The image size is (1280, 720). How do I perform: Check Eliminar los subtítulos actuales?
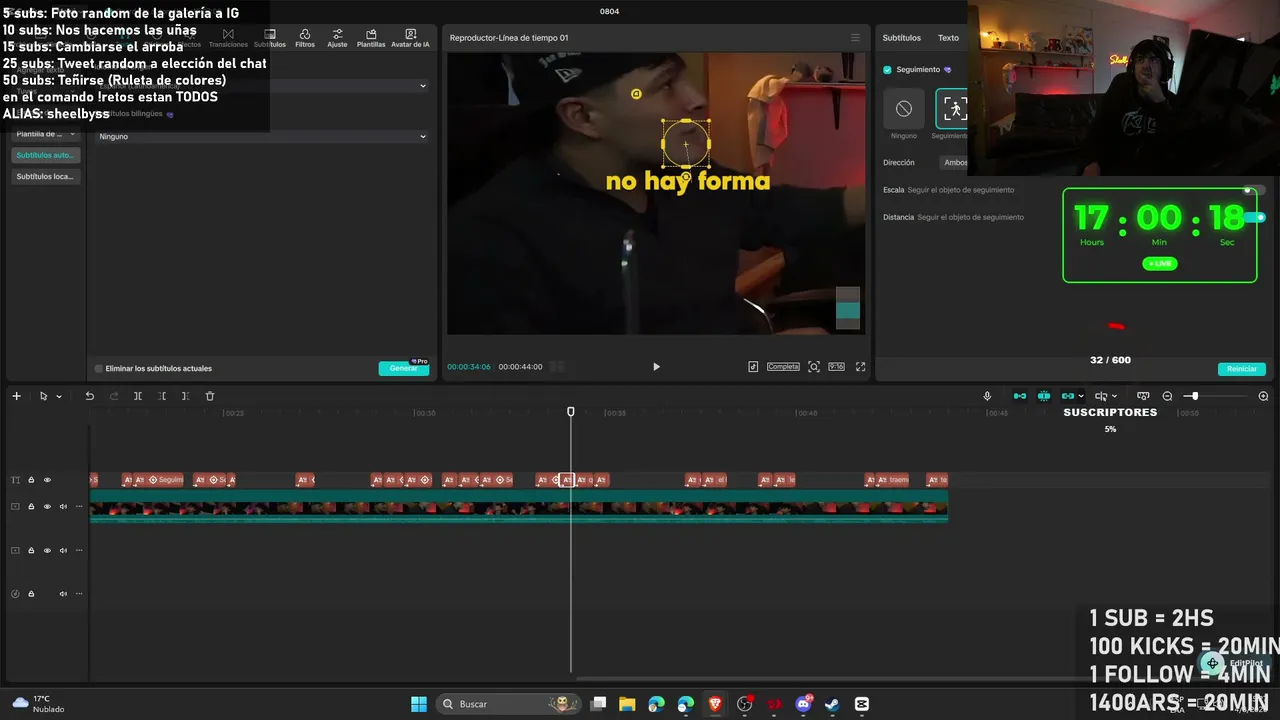(x=98, y=369)
